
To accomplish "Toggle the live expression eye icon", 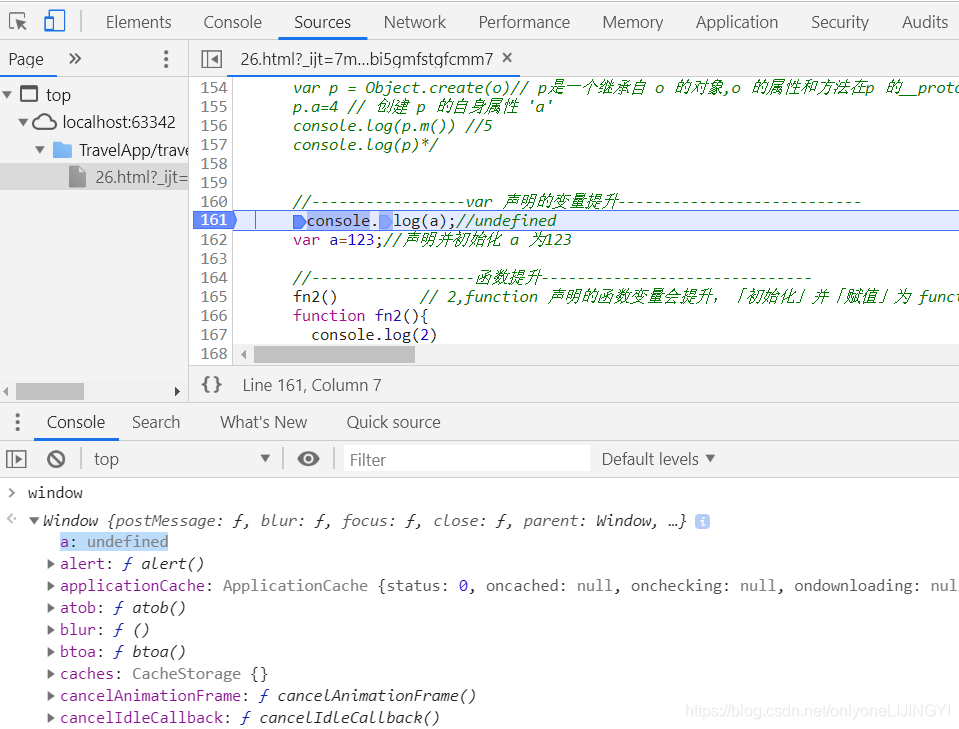I will point(308,459).
